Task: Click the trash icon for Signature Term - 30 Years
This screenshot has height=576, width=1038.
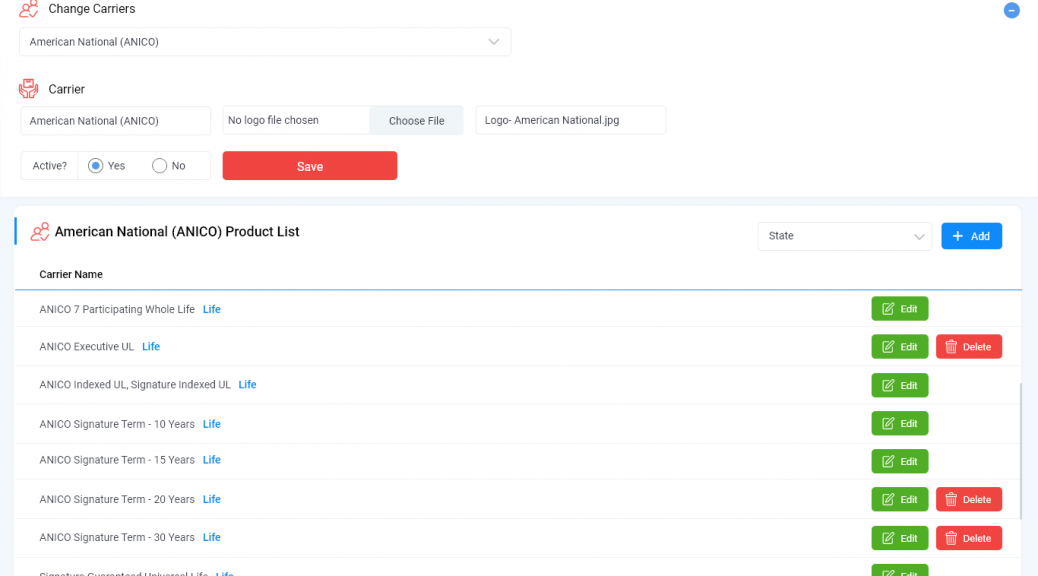Action: click(x=951, y=538)
